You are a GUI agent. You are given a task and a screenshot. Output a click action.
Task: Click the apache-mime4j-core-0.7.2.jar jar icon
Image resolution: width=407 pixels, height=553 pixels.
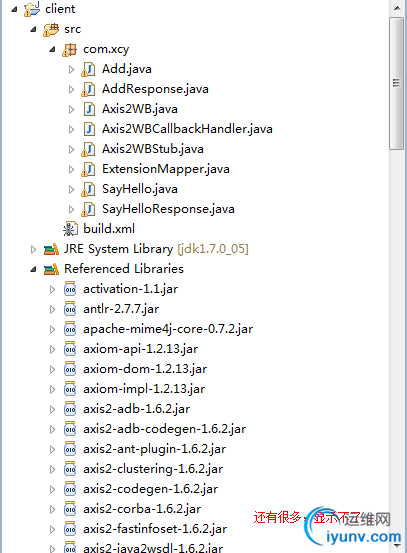(x=70, y=329)
